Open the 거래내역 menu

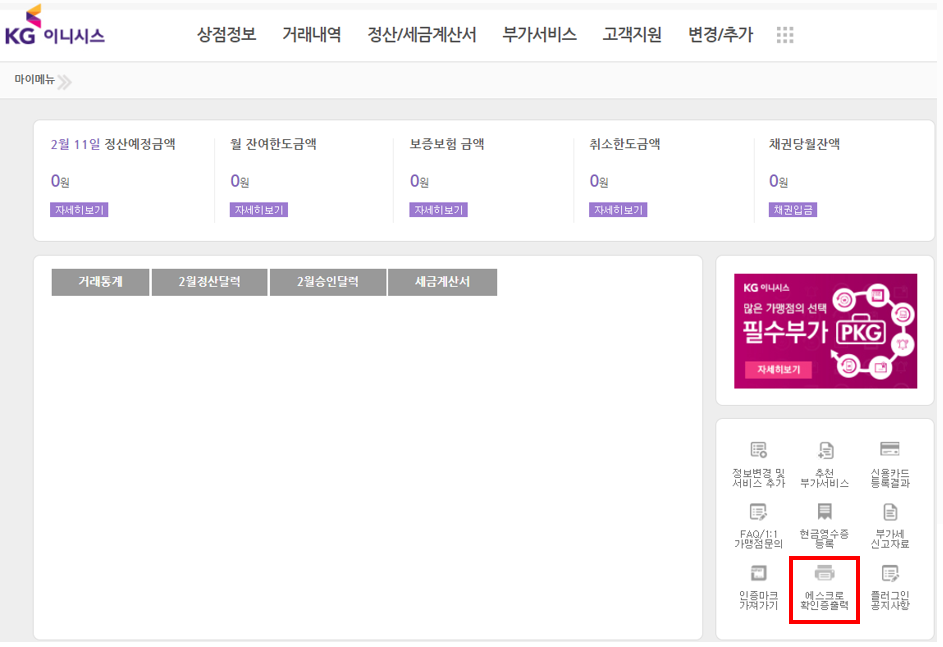tap(312, 35)
